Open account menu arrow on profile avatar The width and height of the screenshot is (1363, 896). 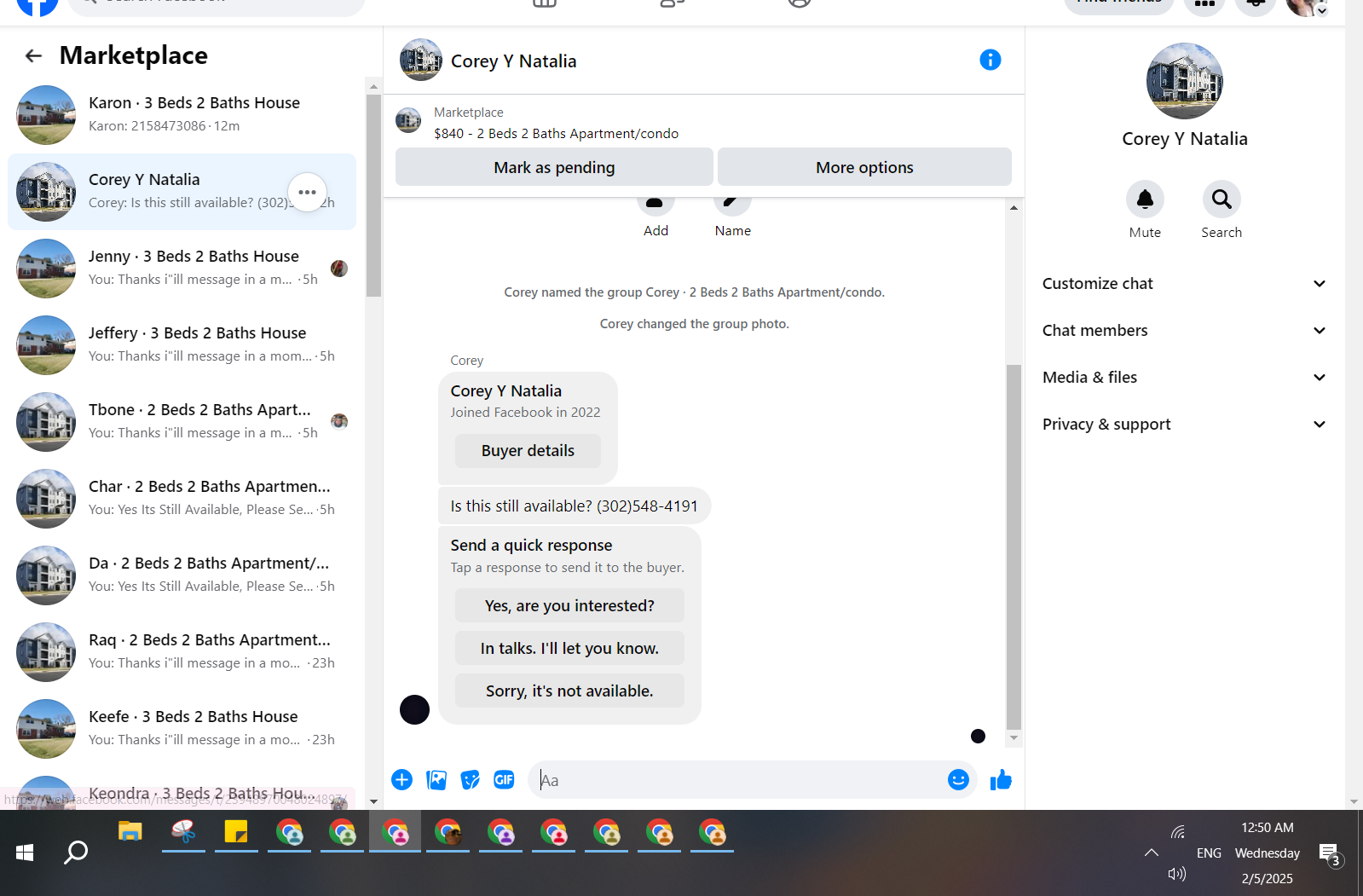tap(1321, 10)
